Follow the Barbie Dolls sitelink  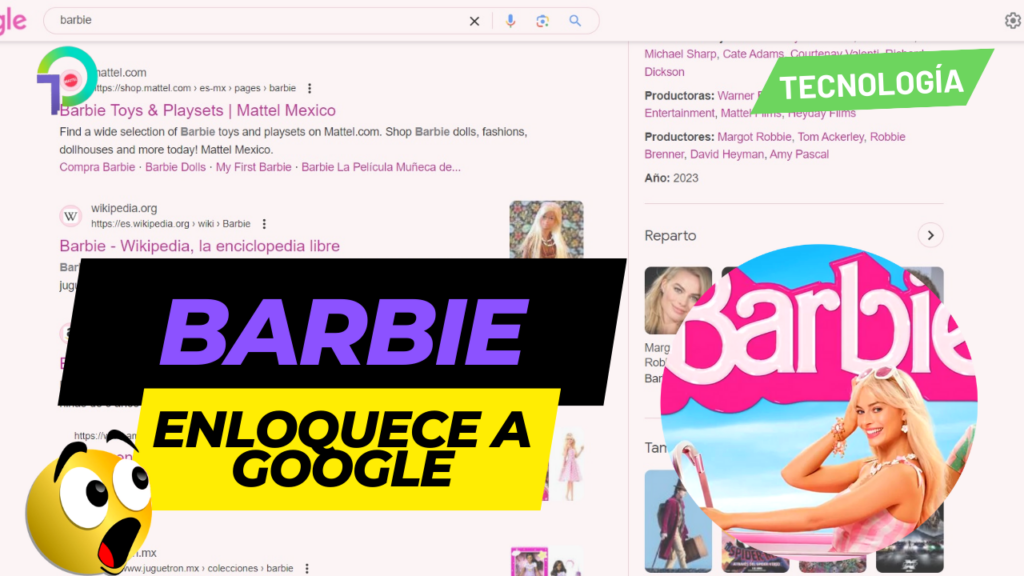coord(175,167)
